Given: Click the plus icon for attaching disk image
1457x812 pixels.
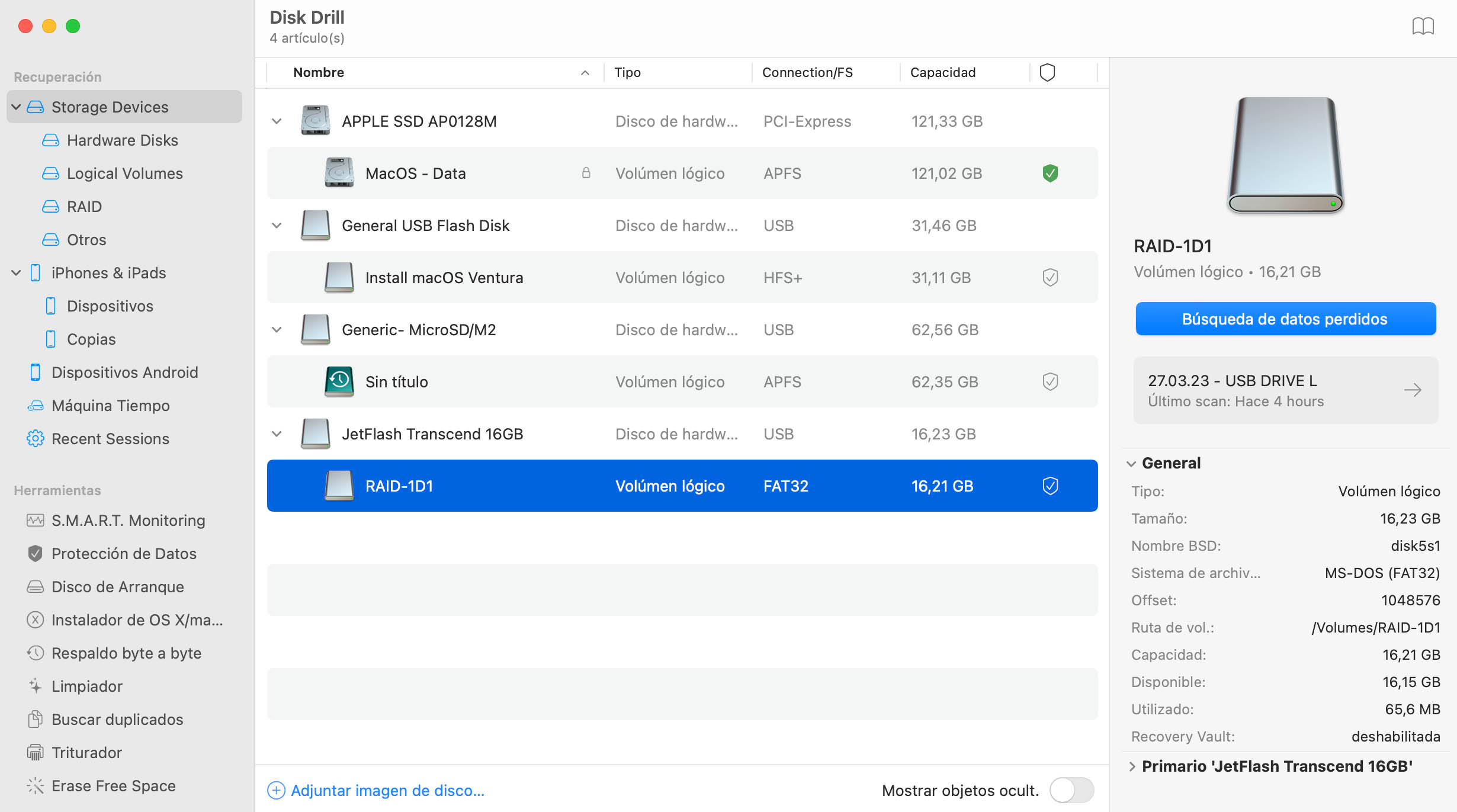Looking at the screenshot, I should pos(276,791).
